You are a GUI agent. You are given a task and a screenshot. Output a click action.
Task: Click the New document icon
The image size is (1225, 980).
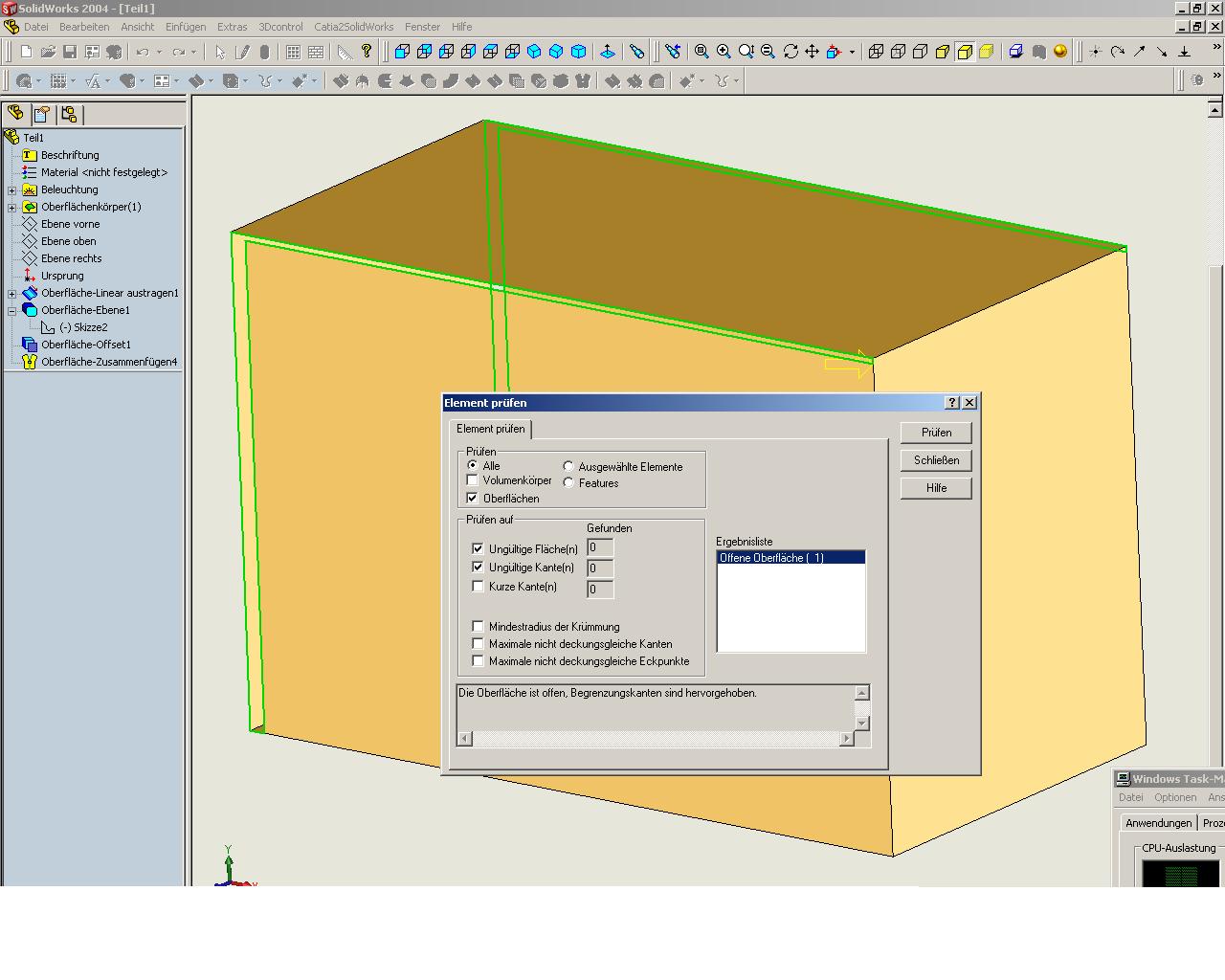tap(27, 52)
